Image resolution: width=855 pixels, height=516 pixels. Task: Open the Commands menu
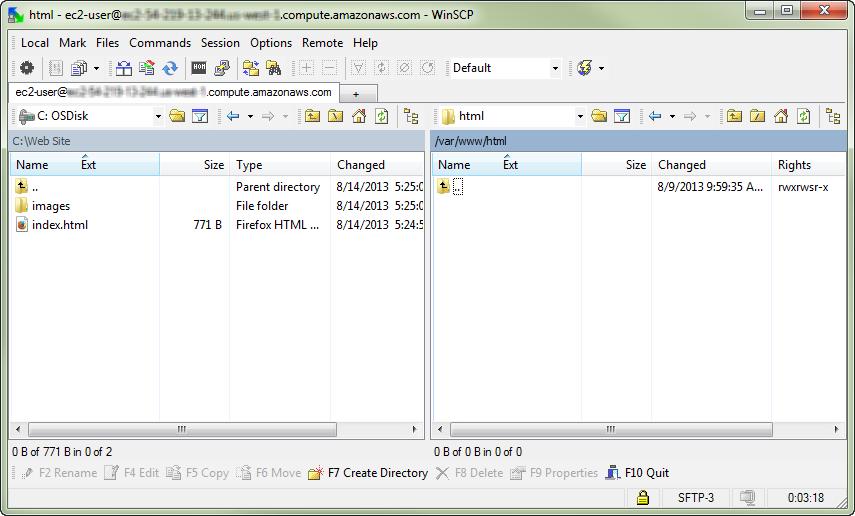coord(160,43)
